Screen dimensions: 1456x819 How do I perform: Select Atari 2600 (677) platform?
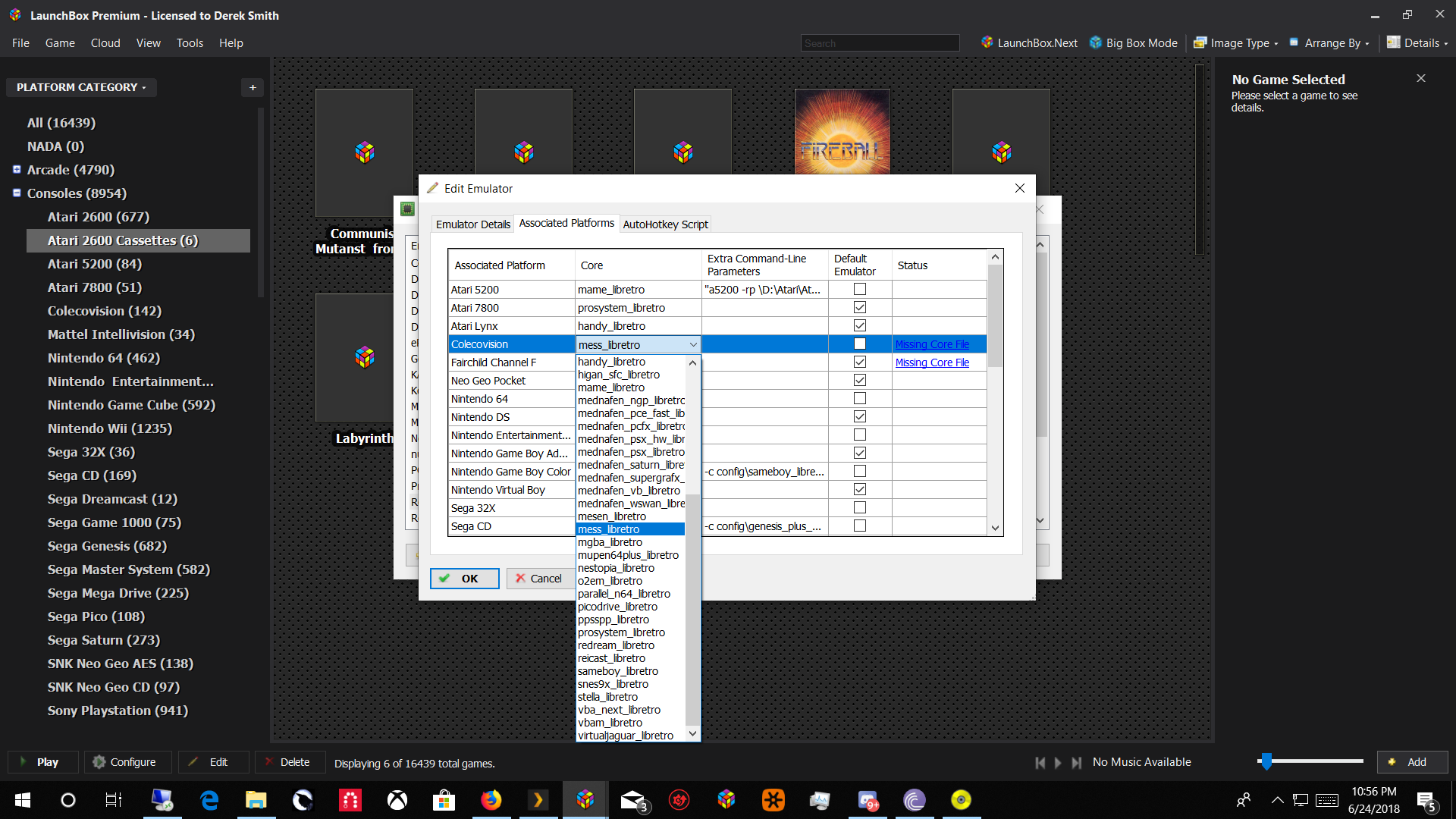tap(99, 217)
